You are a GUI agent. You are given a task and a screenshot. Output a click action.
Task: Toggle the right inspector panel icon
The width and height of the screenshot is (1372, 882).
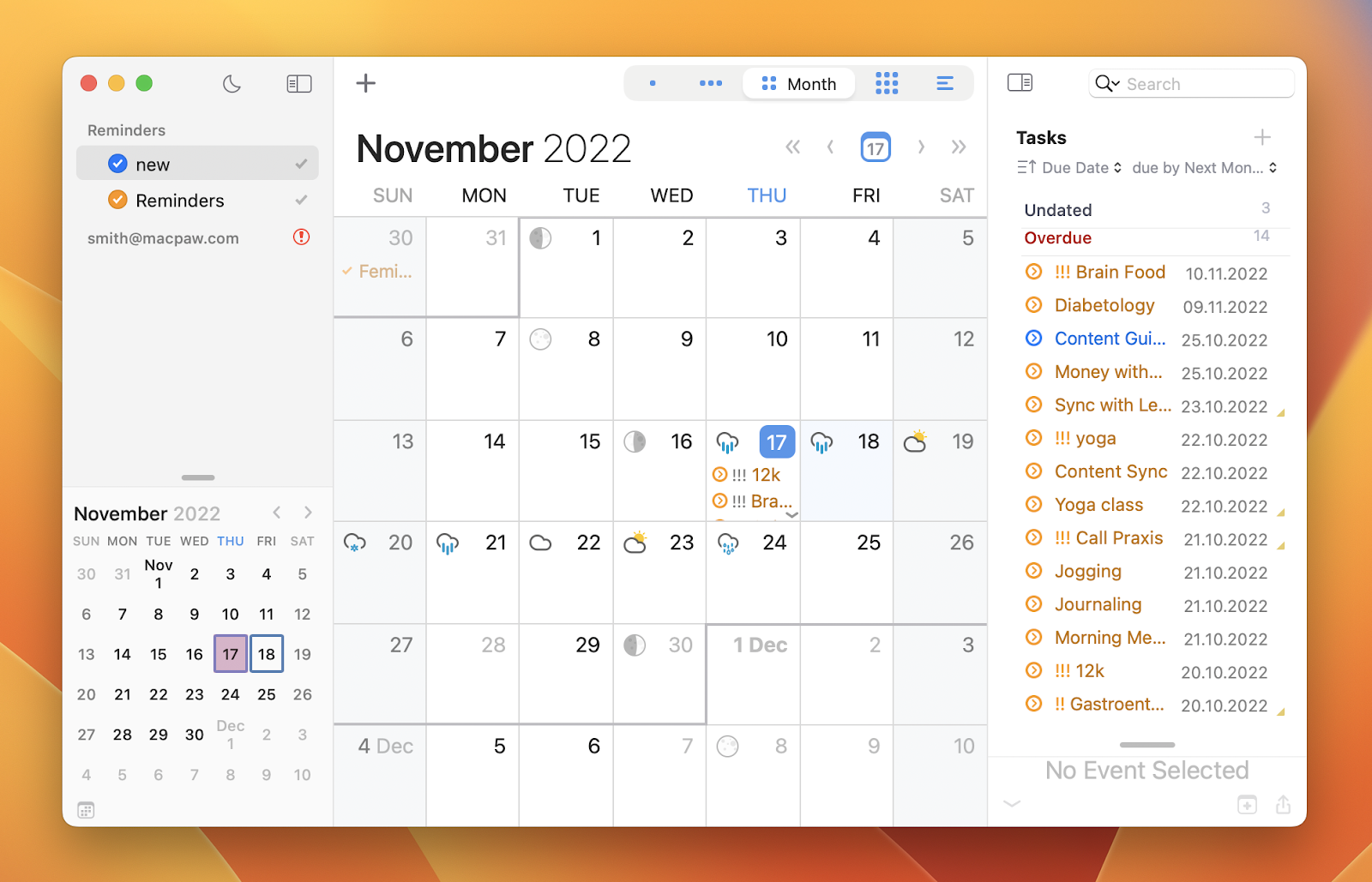[x=1020, y=83]
